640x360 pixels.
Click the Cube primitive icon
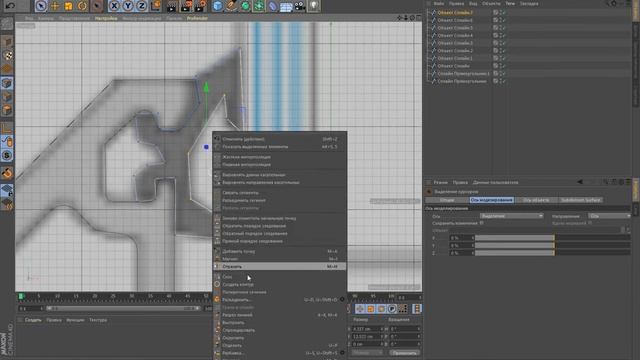pyautogui.click(x=218, y=6)
